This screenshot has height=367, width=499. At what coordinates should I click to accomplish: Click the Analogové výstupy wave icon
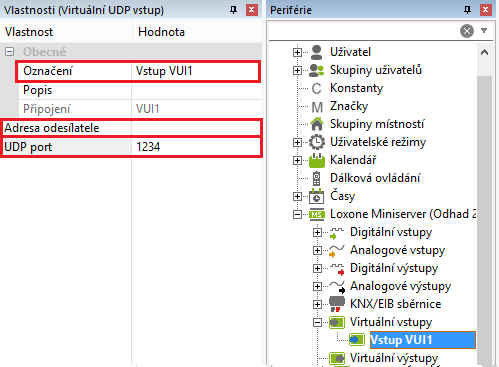[x=337, y=286]
